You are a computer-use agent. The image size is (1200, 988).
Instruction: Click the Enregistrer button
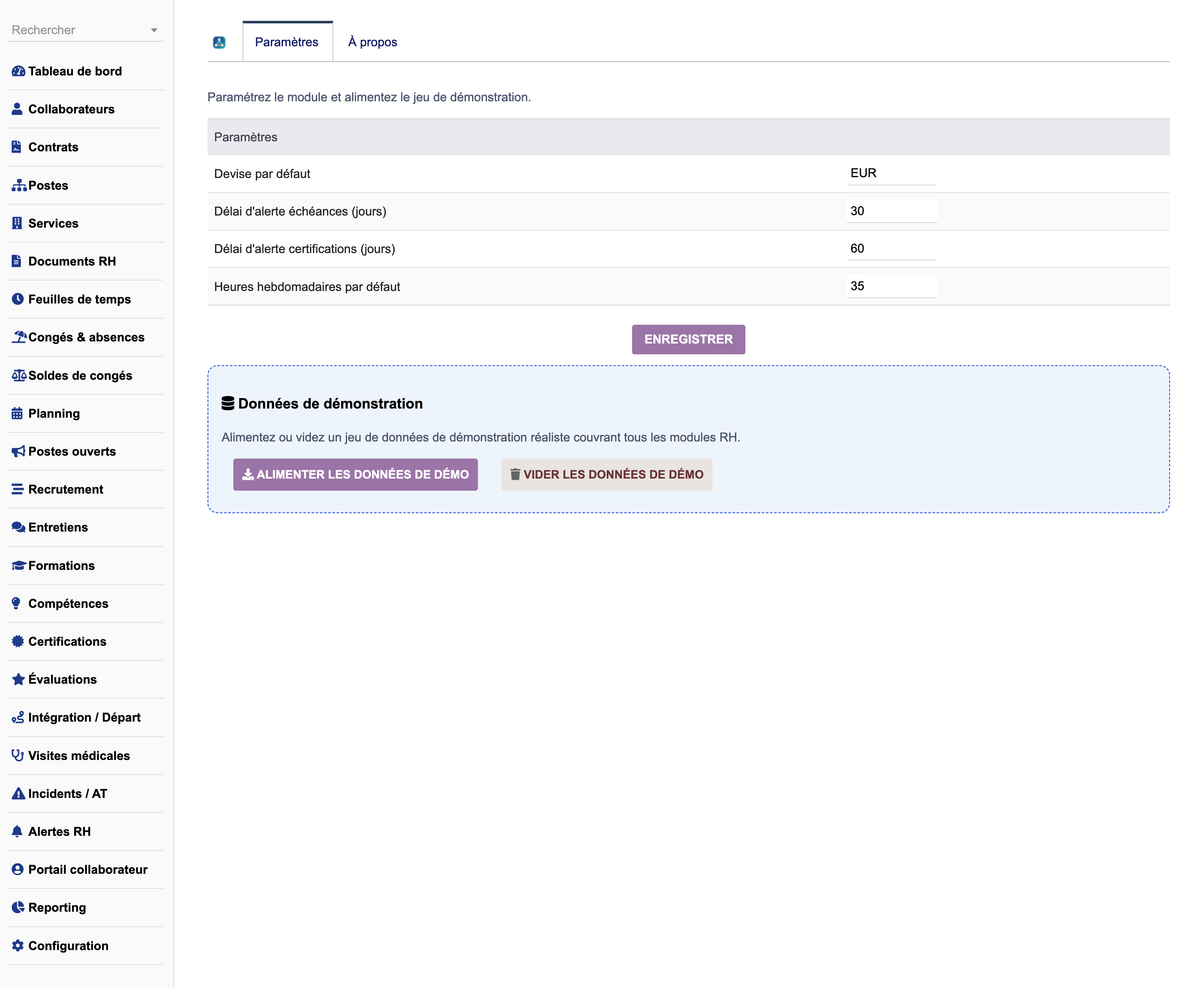click(x=688, y=339)
